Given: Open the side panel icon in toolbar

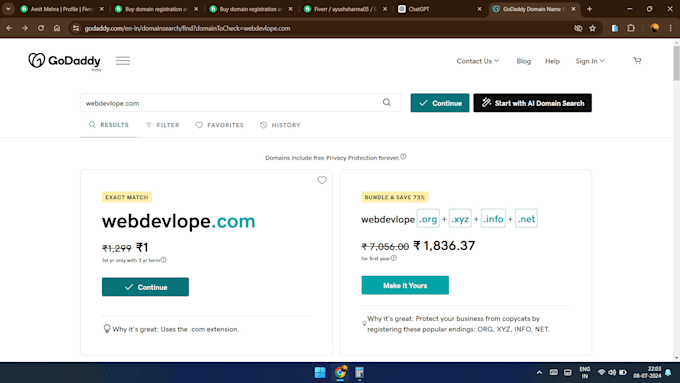Looking at the screenshot, I should pos(615,28).
